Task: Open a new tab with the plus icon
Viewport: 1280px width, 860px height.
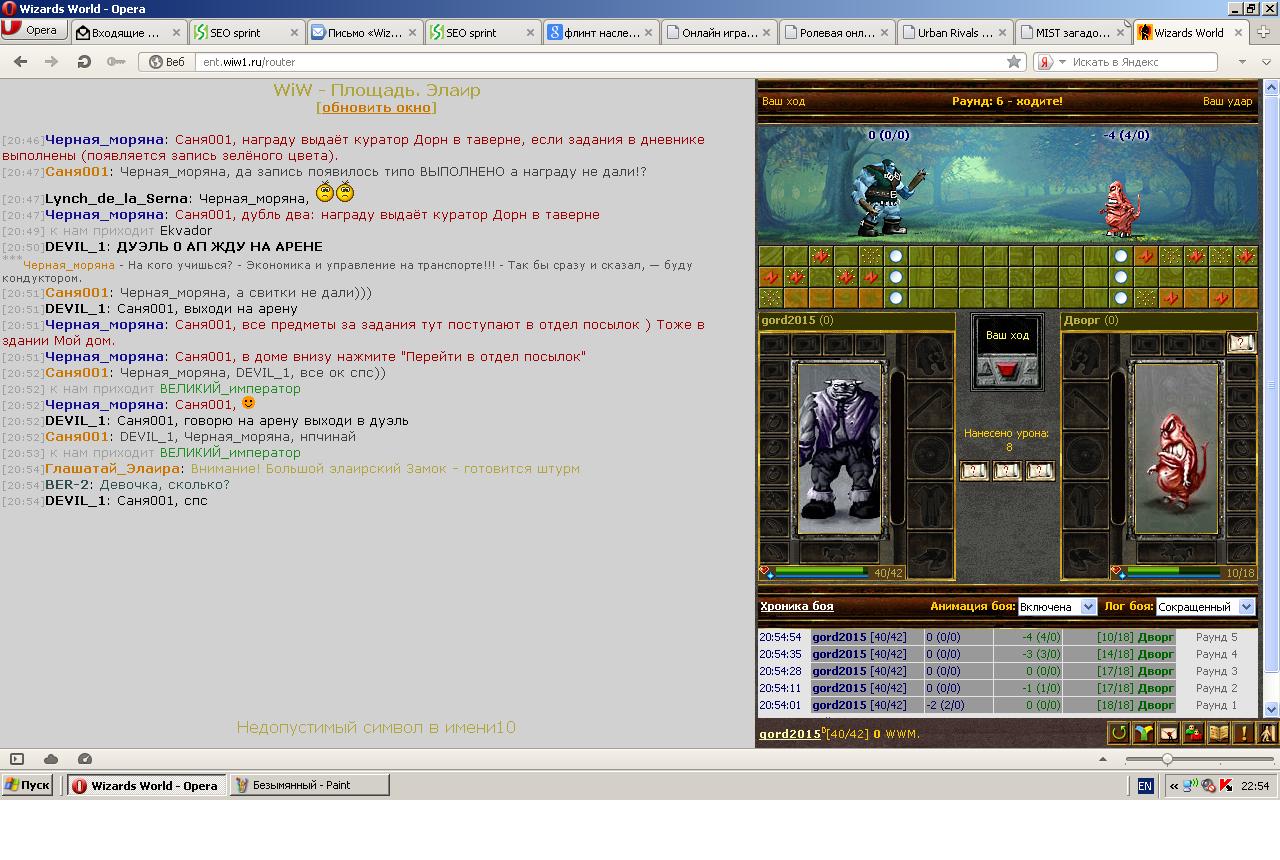Action: point(1263,32)
